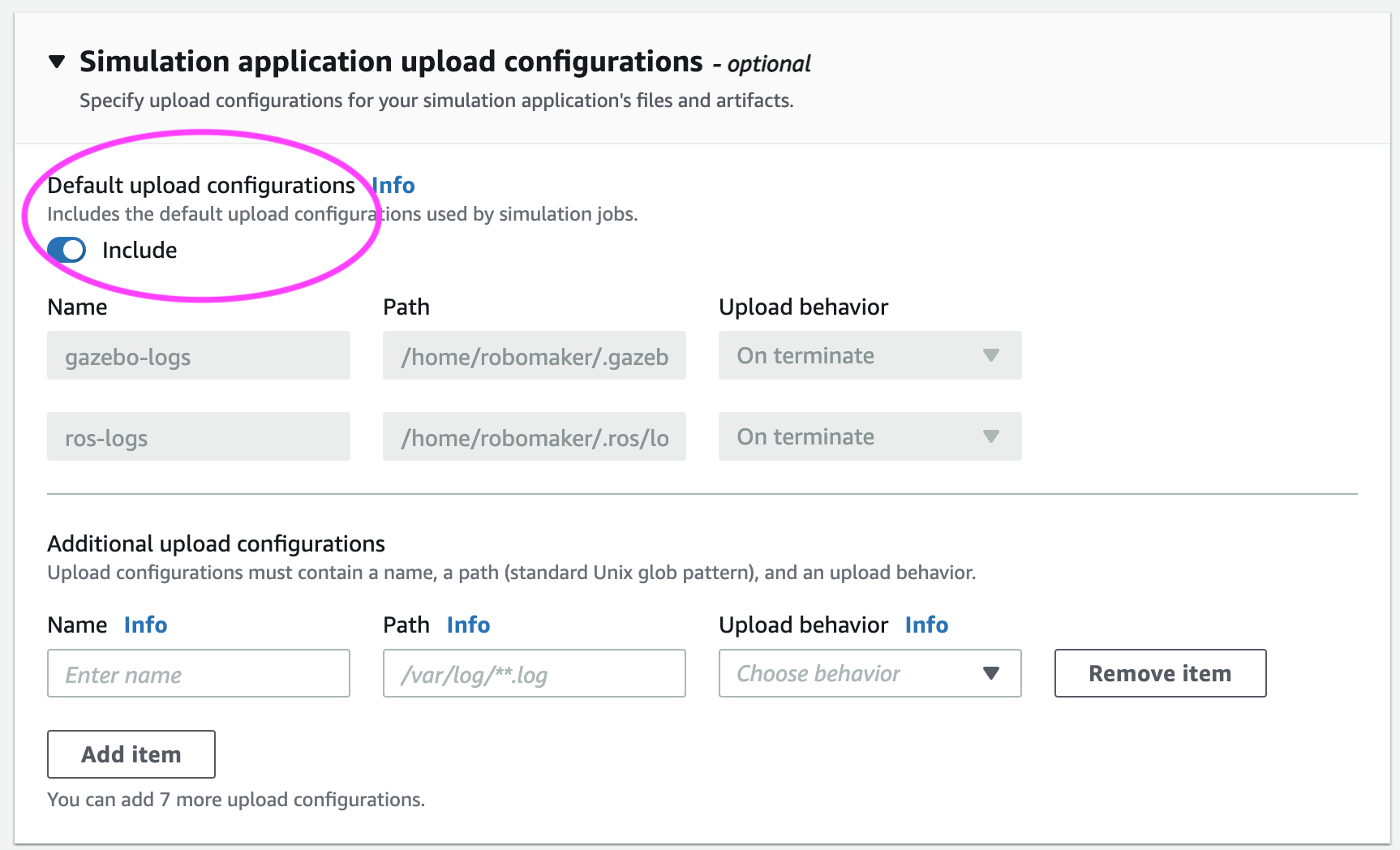Open the Upload behavior dropdown for gazebo-logs
Screen dimensions: 1400x850
(x=868, y=355)
